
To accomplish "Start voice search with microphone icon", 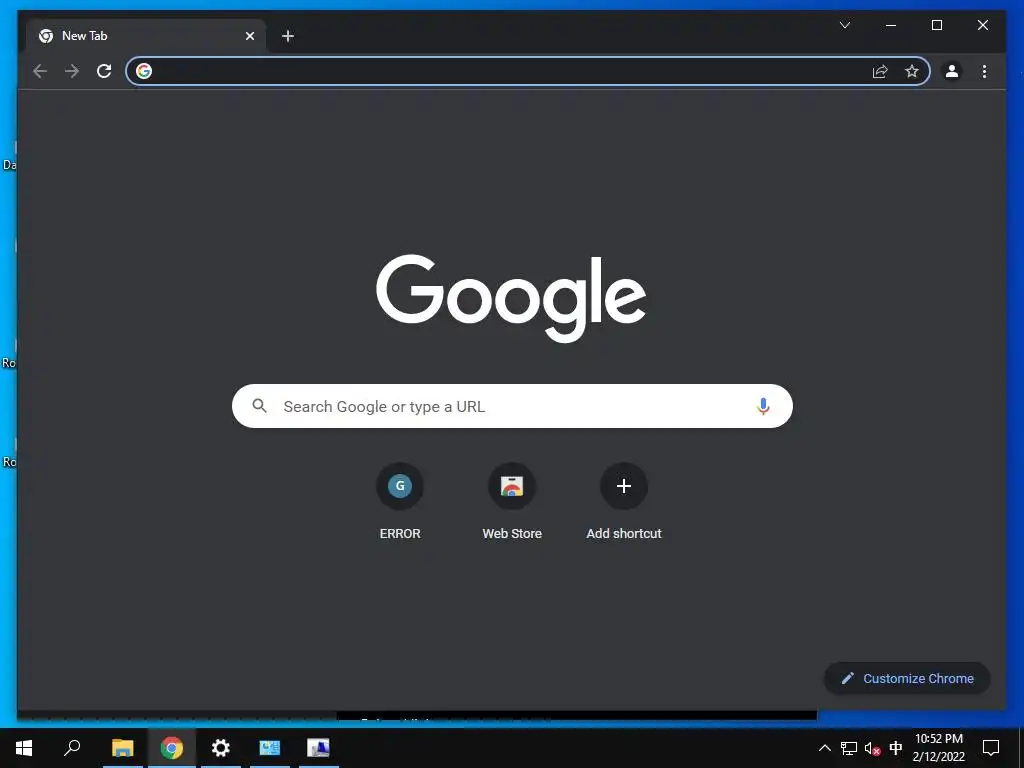I will (763, 406).
